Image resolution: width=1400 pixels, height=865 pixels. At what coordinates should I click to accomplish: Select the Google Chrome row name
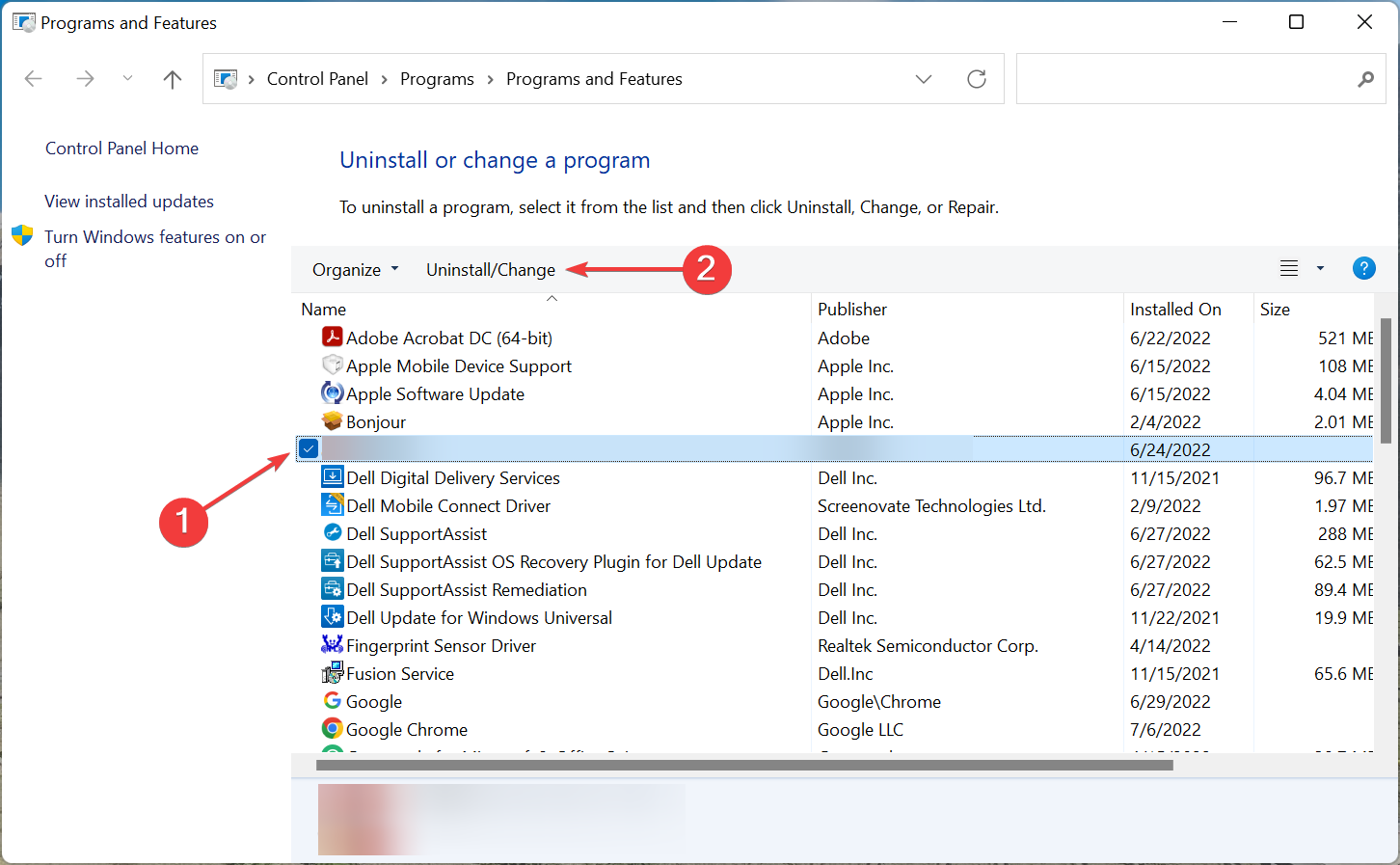tap(407, 730)
